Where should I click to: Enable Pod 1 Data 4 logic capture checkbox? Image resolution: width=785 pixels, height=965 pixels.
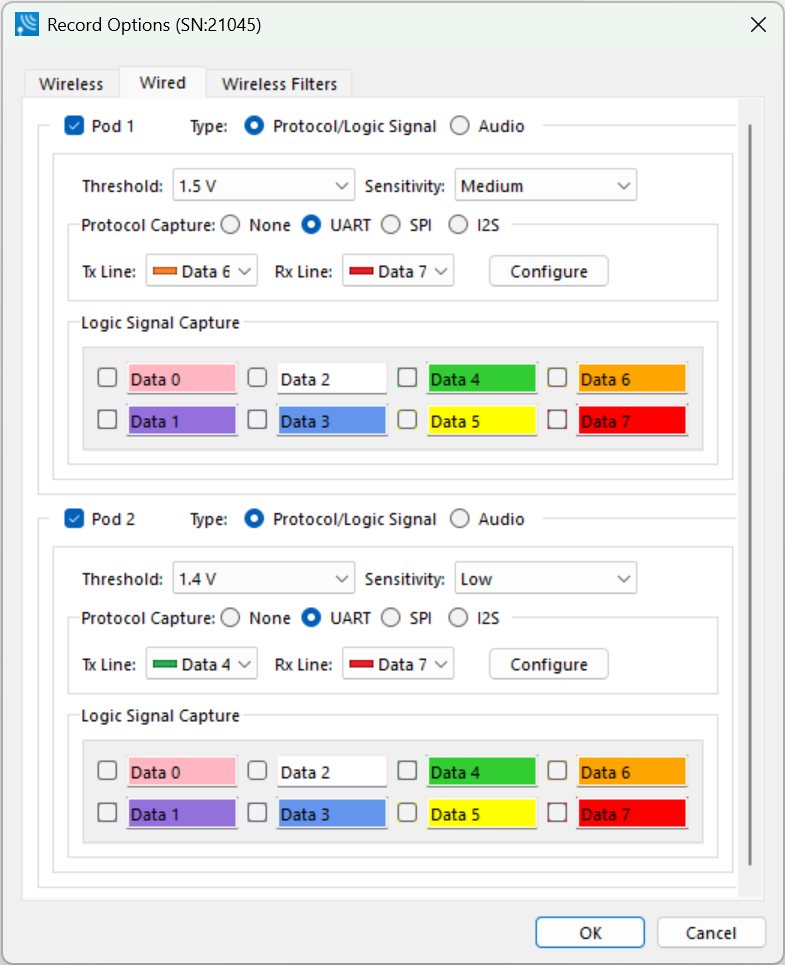[407, 377]
